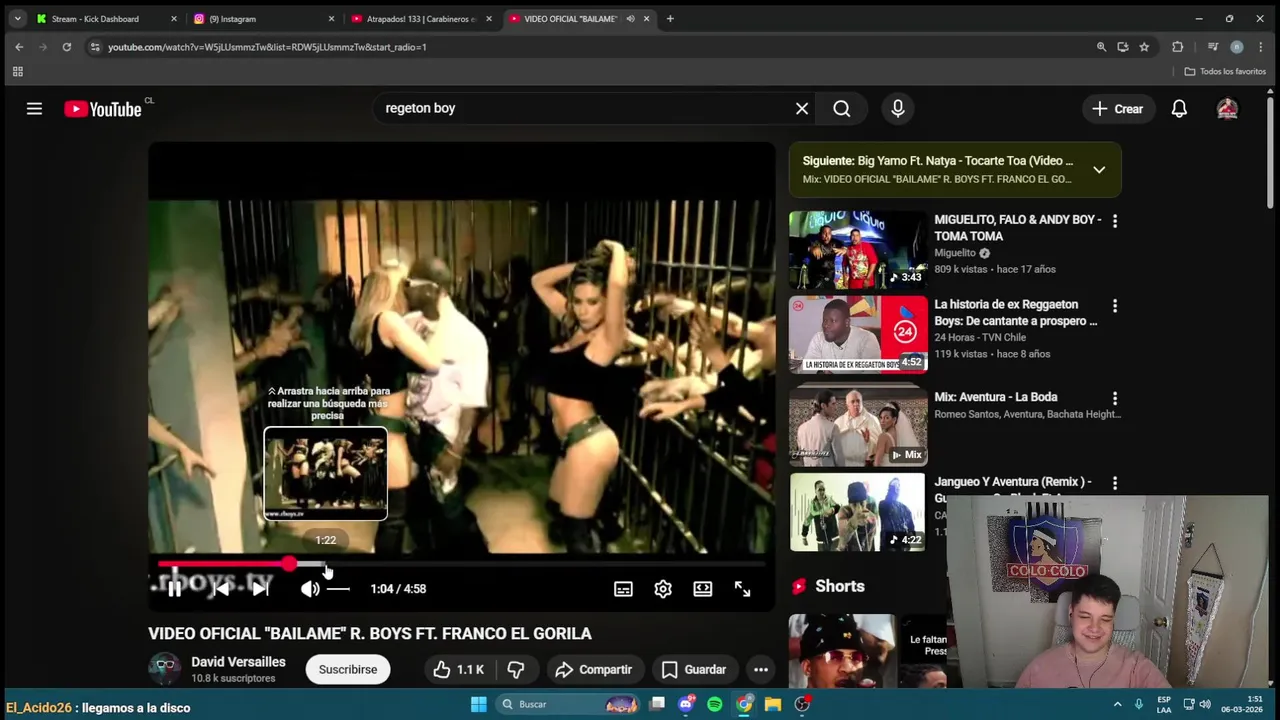Enter fullscreen mode
Screen dimensions: 1280x720
[x=742, y=589]
